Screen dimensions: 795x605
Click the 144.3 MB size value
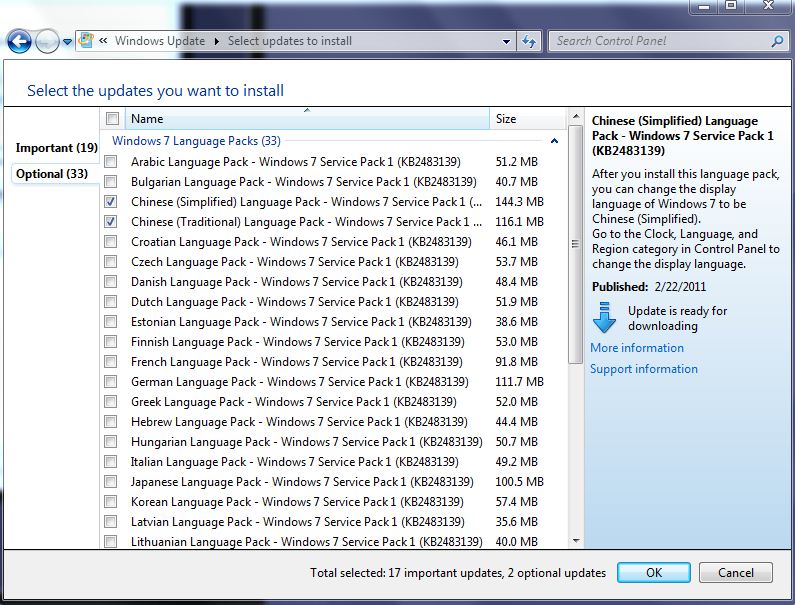pyautogui.click(x=519, y=202)
